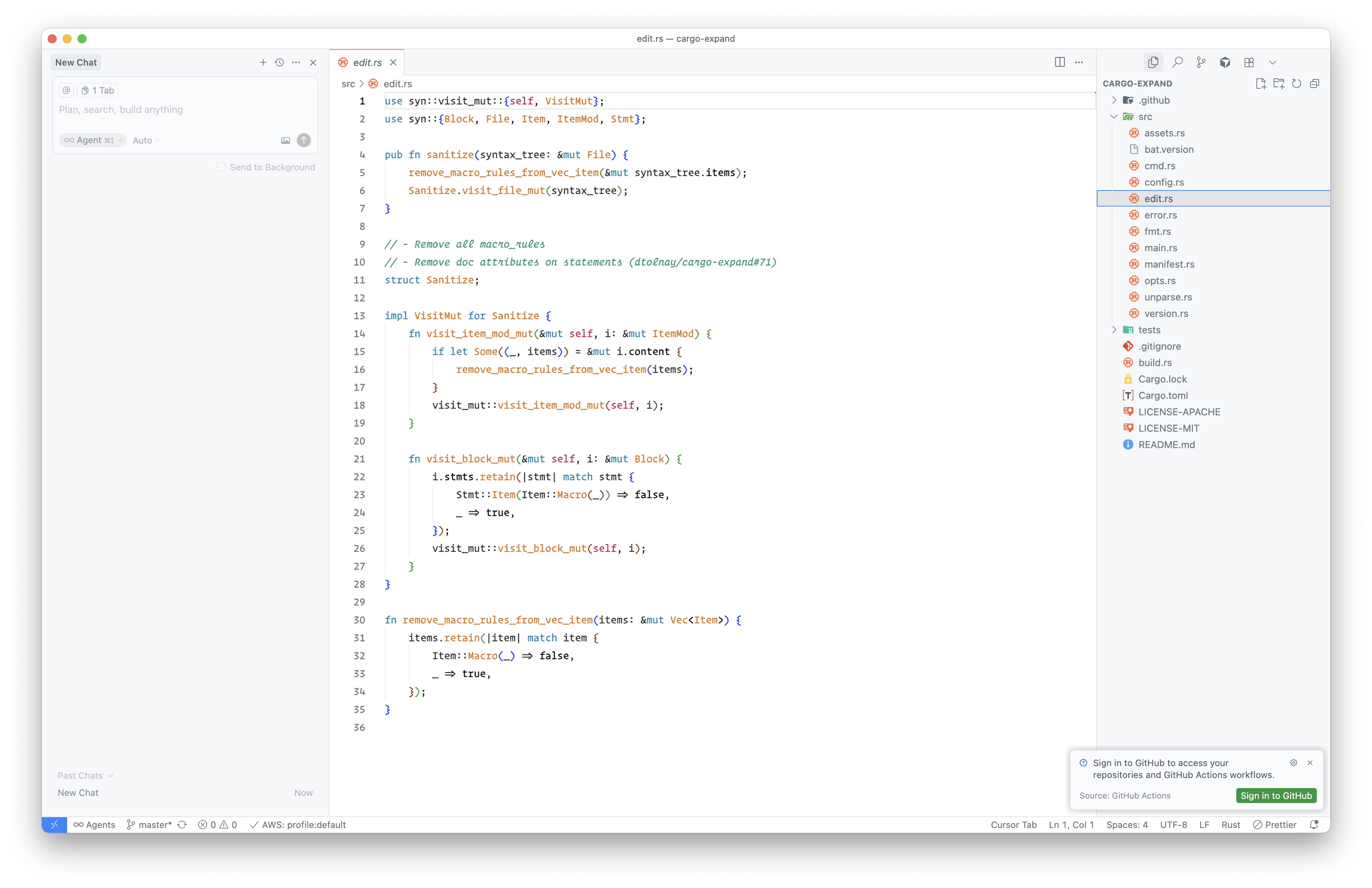
Task: Open the Extensions view icon
Action: click(1249, 62)
